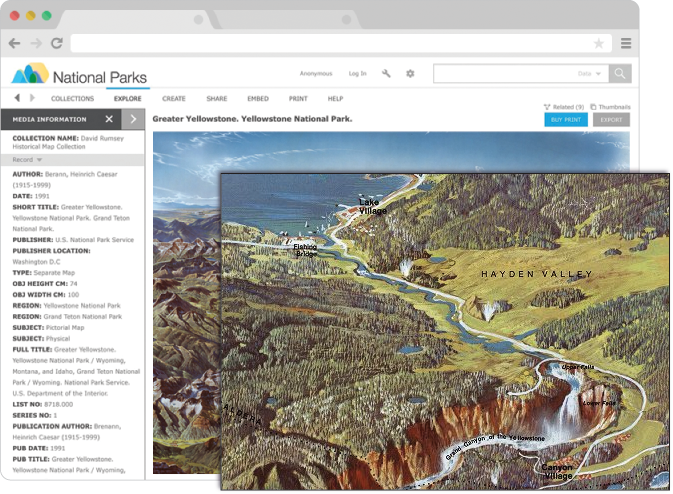
Task: Open the Related (9) link
Action: coord(564,107)
